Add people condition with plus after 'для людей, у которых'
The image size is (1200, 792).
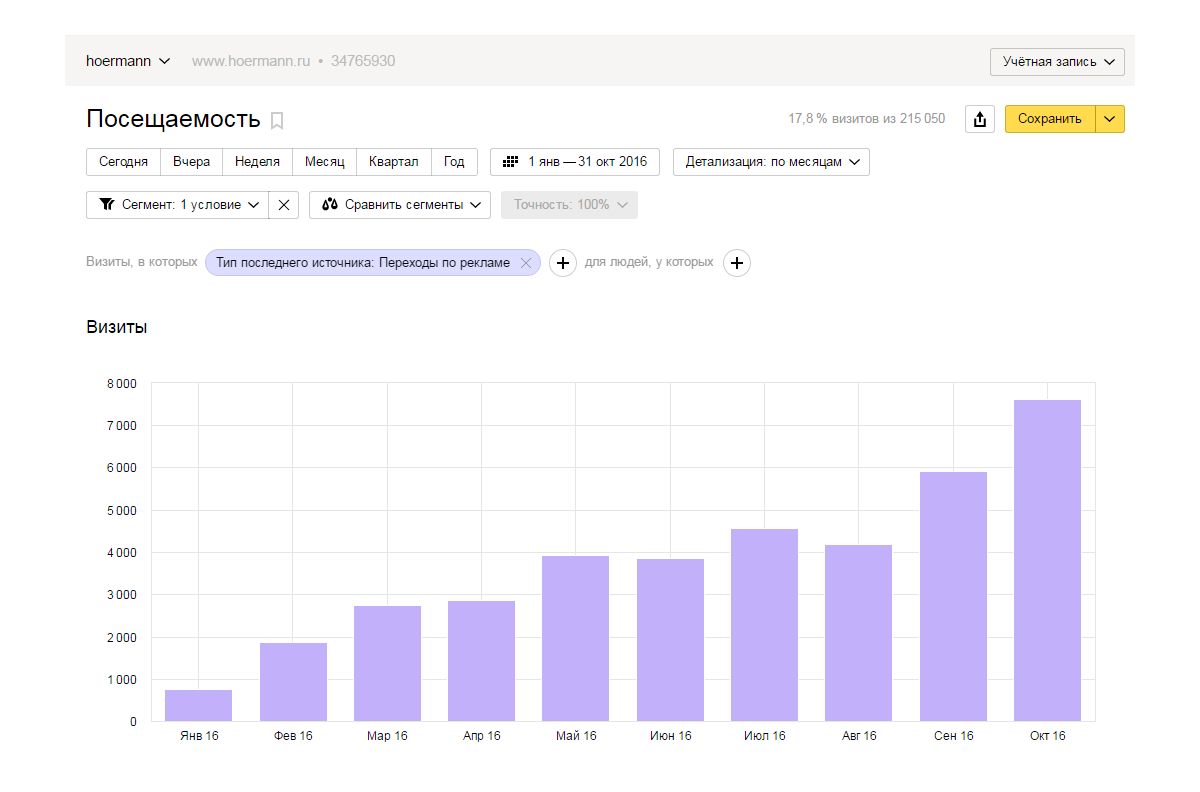(737, 263)
